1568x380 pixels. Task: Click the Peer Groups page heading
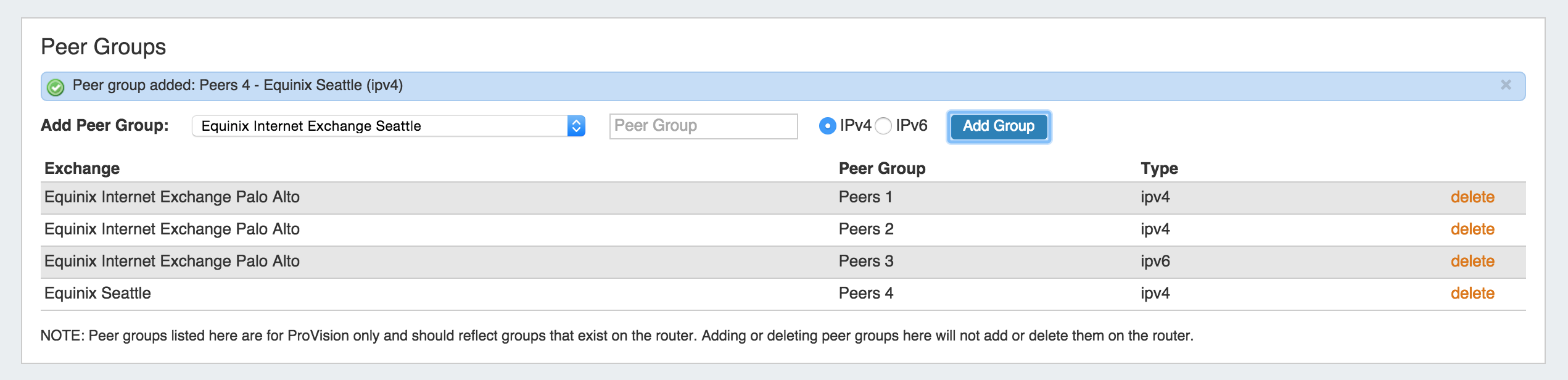click(x=104, y=47)
